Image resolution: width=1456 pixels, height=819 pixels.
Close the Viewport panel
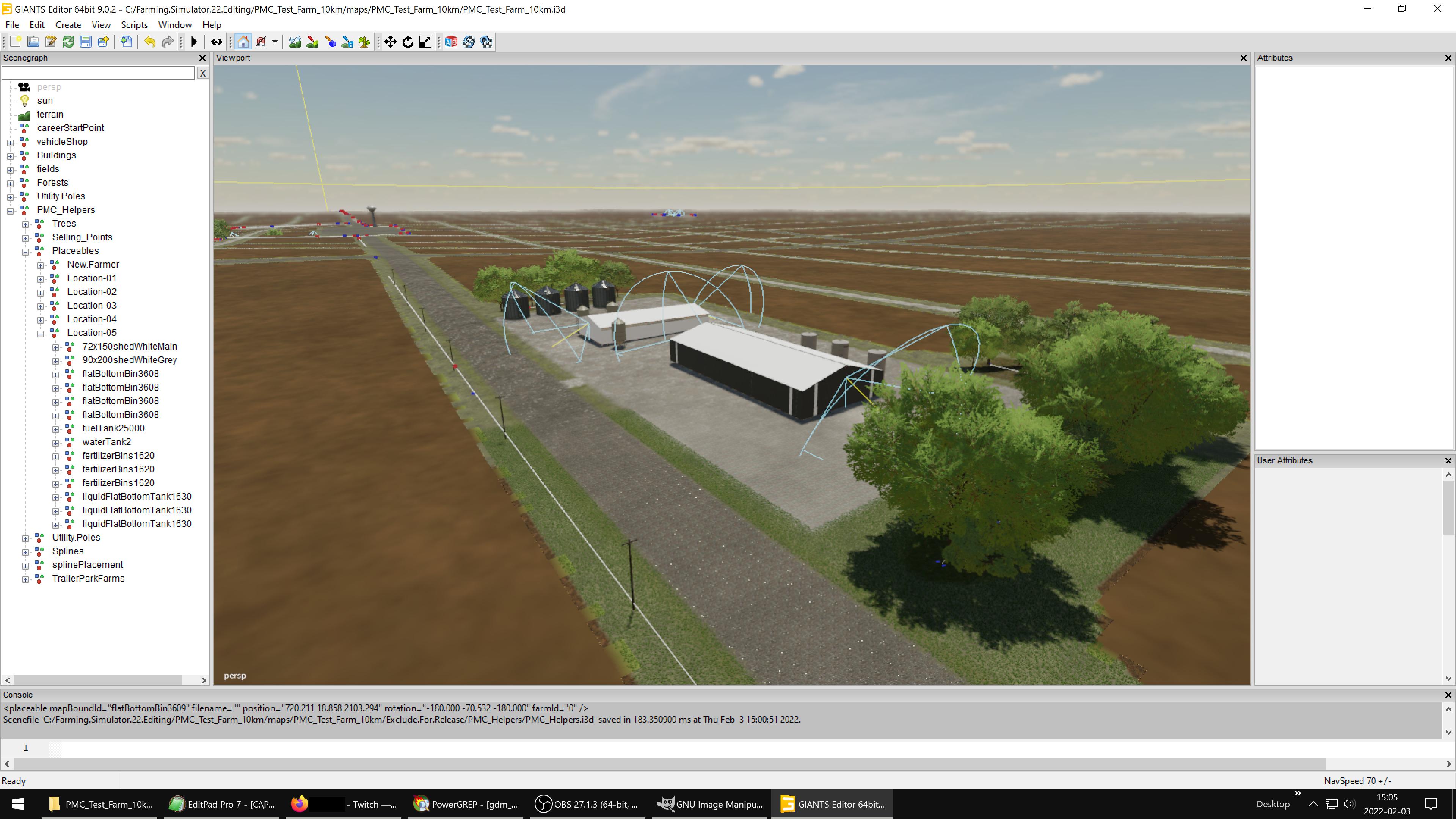pos(1244,58)
